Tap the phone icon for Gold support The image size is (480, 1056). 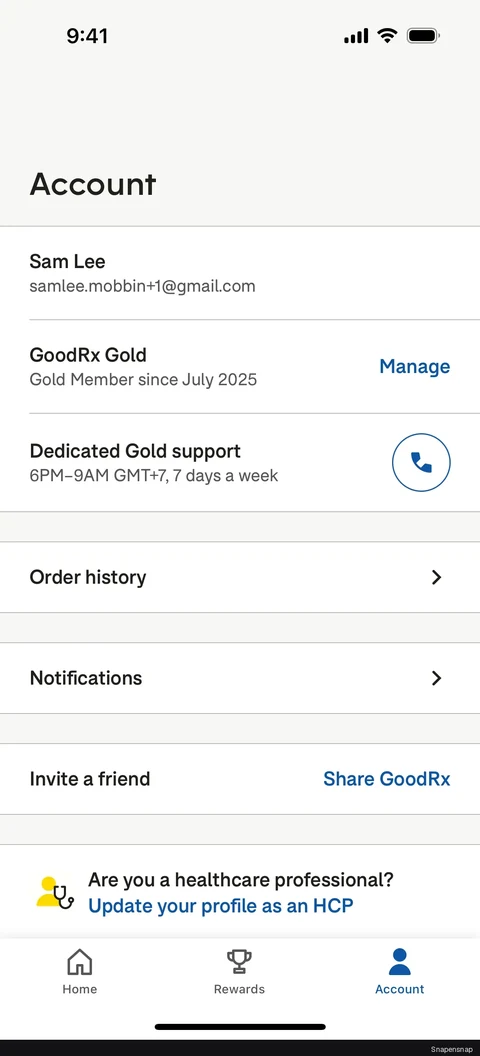click(421, 463)
